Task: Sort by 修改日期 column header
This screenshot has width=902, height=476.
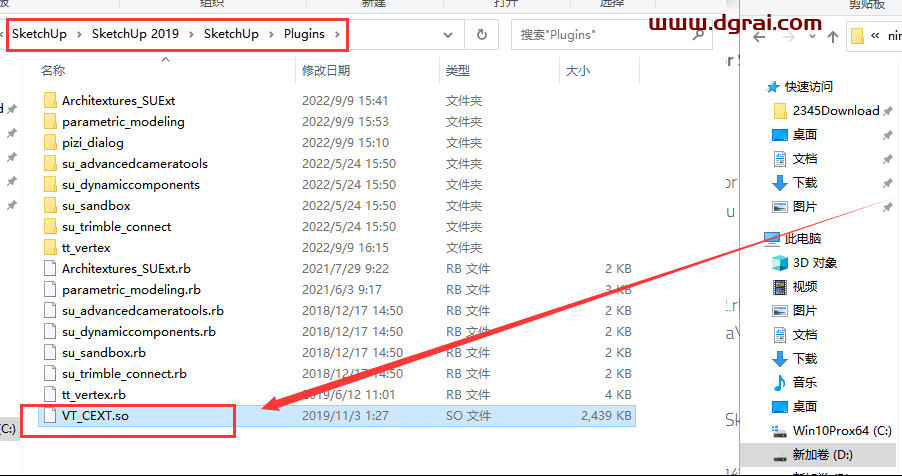Action: click(x=326, y=70)
